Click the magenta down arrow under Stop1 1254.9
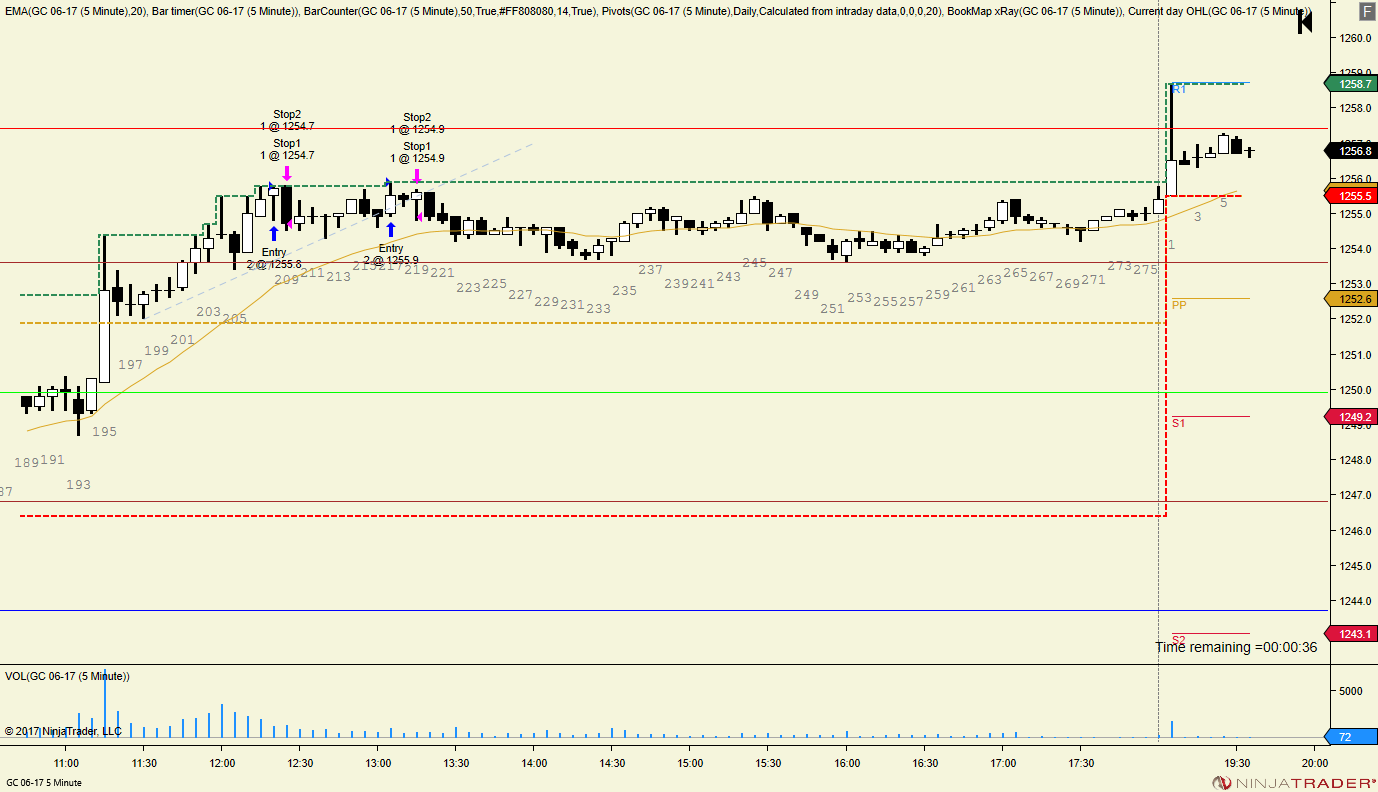Viewport: 1378px width, 792px height. click(x=417, y=176)
